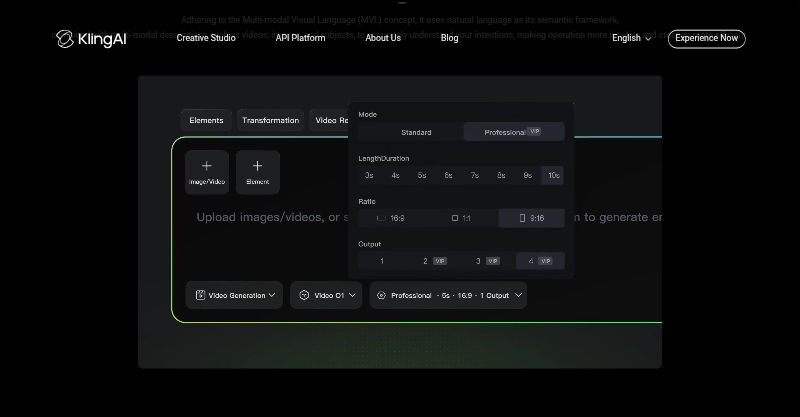The height and width of the screenshot is (417, 800).
Task: Choose the 7s duration
Action: (x=474, y=175)
